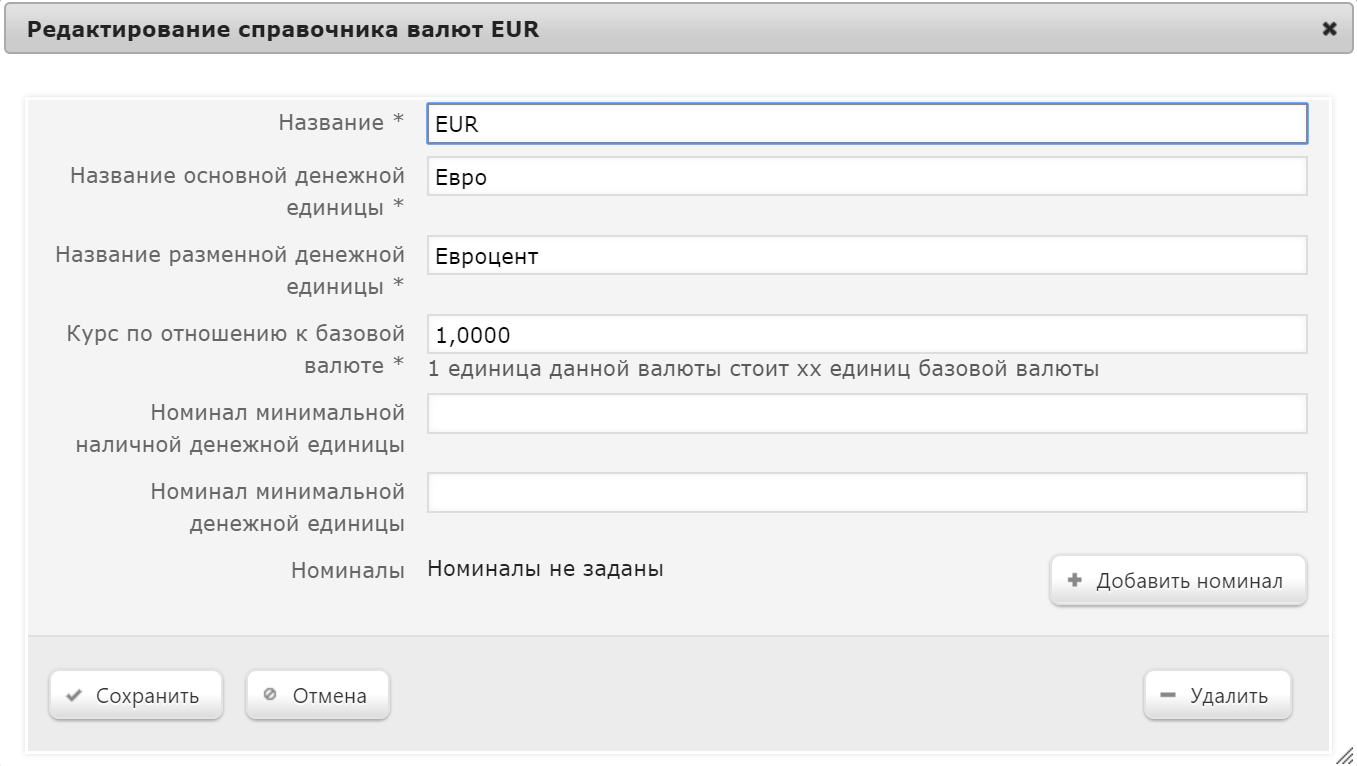
Task: Close the EUR currency edit dialog
Action: coord(1329,29)
